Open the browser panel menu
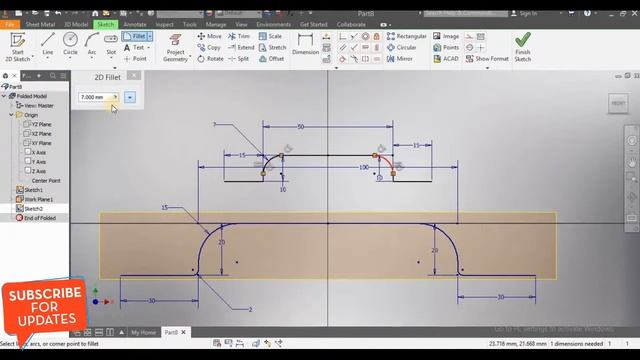The width and height of the screenshot is (640, 360). coord(63,76)
